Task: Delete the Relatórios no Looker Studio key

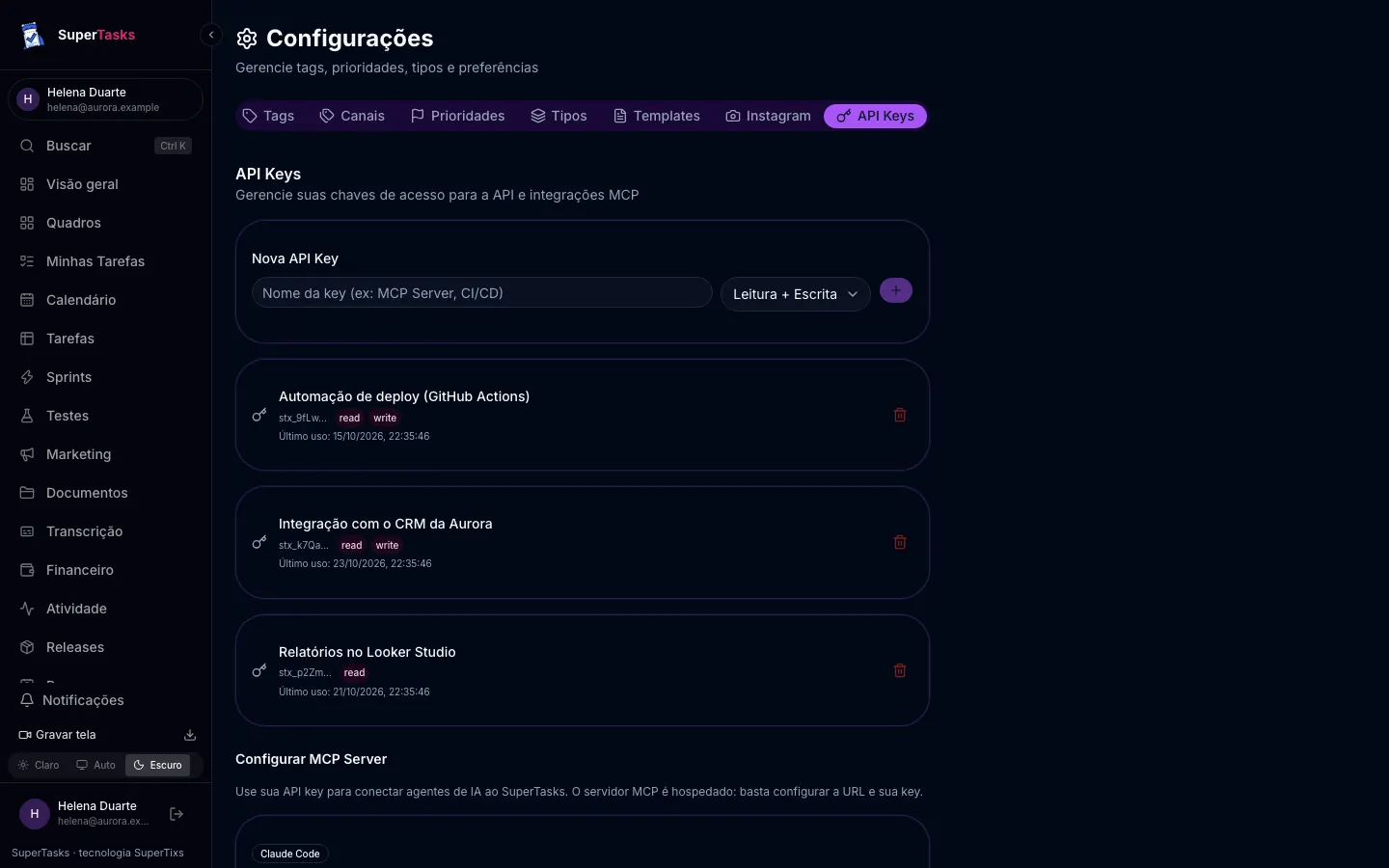Action: coord(900,670)
